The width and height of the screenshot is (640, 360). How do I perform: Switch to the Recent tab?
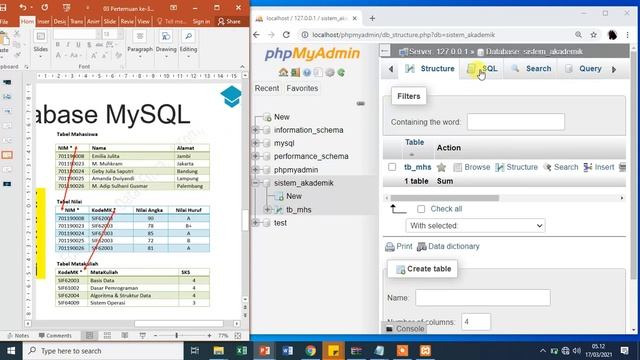267,88
